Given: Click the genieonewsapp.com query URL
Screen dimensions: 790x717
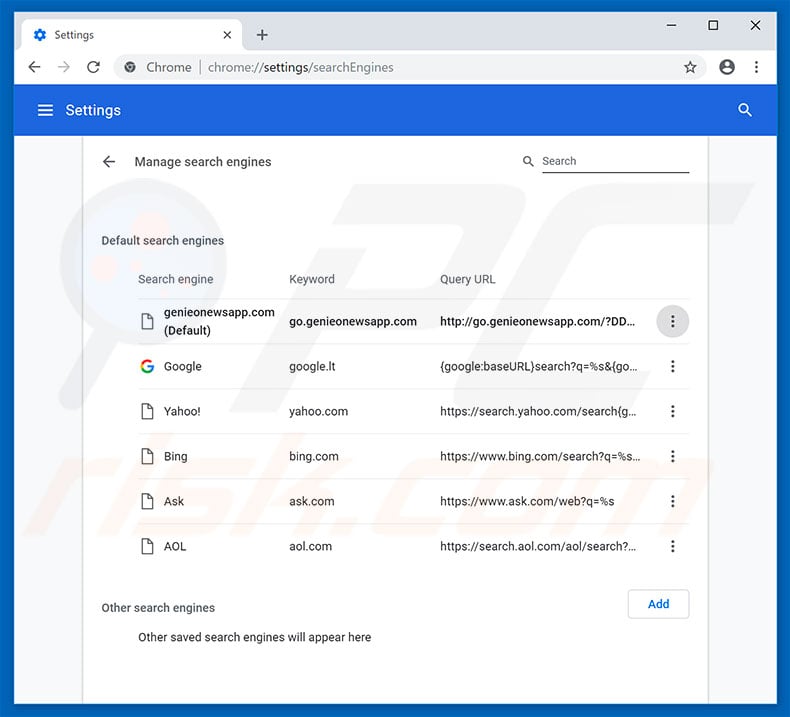Looking at the screenshot, I should 537,321.
